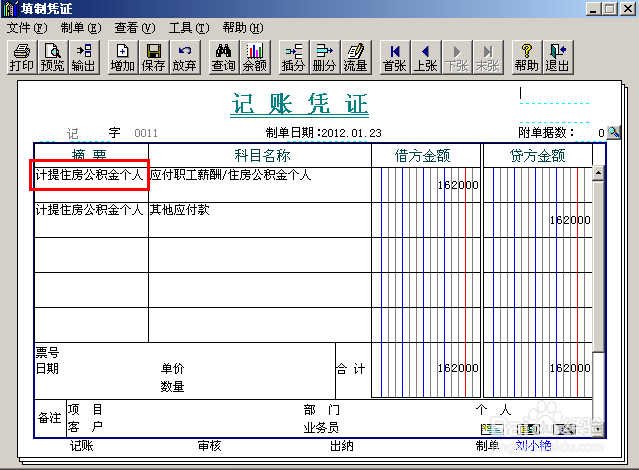Viewport: 639px width, 470px height.
Task: Open the 工具(T) menu
Action: click(x=189, y=28)
